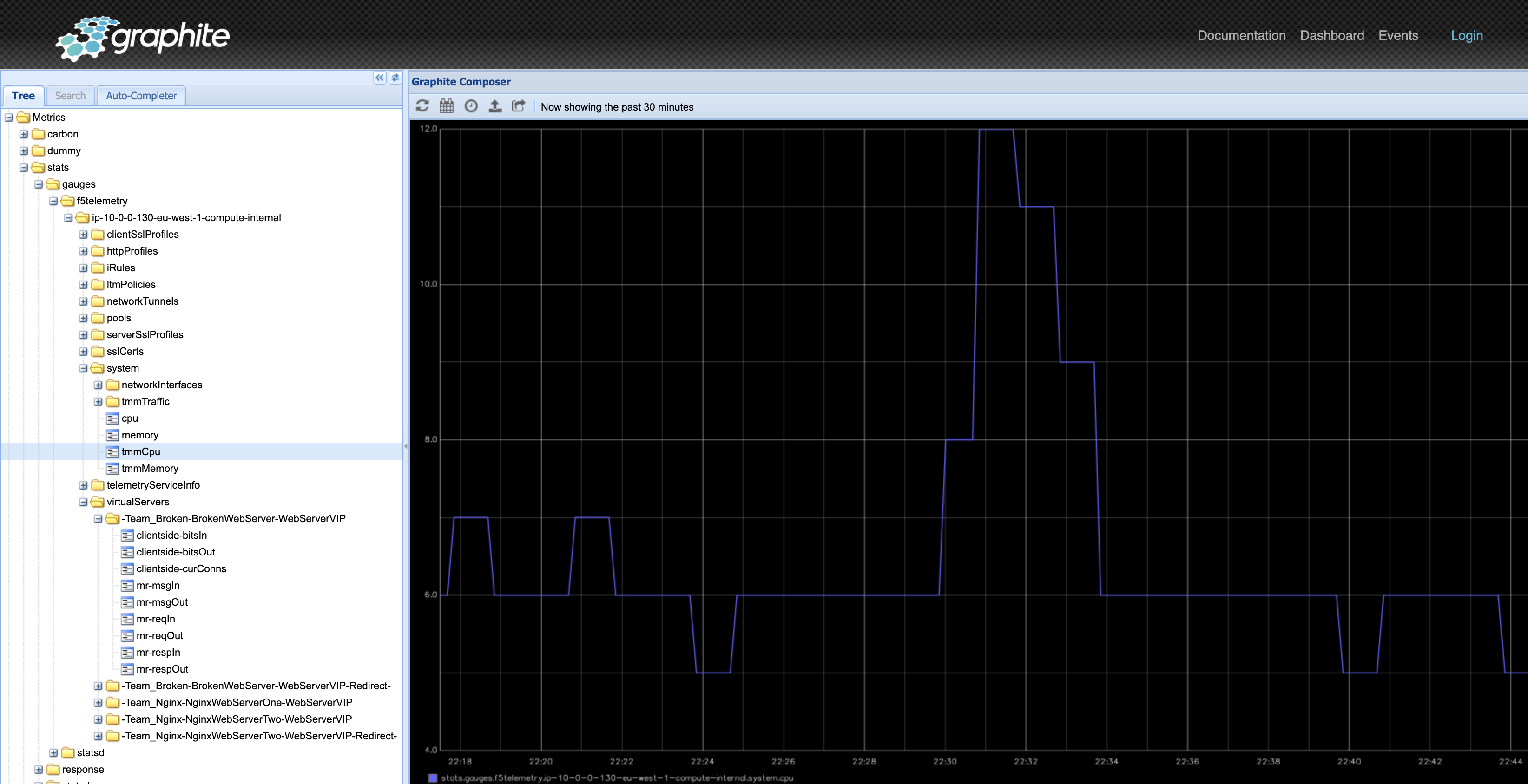Switch to the Auto-Completer tab
Viewport: 1528px width, 784px height.
pos(141,96)
